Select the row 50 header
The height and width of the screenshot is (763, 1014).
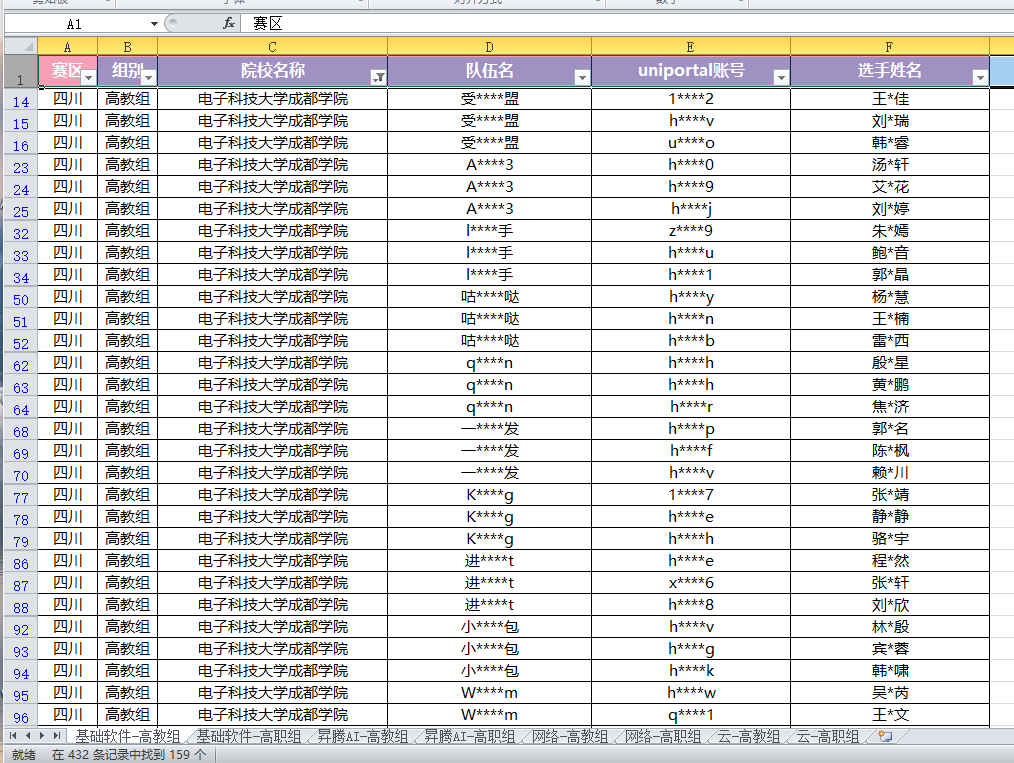[20, 297]
